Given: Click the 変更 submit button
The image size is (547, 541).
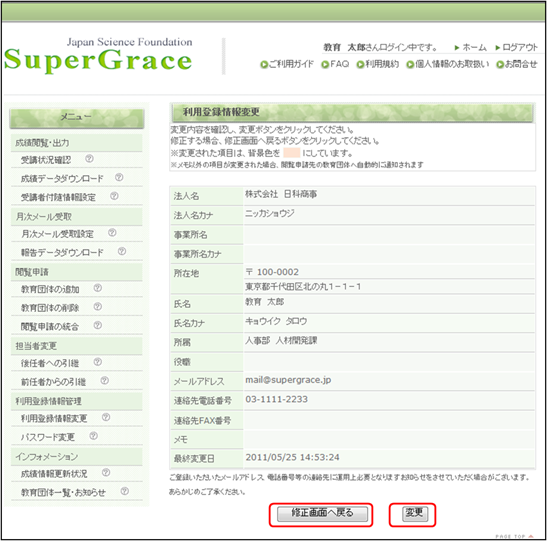Looking at the screenshot, I should 415,513.
